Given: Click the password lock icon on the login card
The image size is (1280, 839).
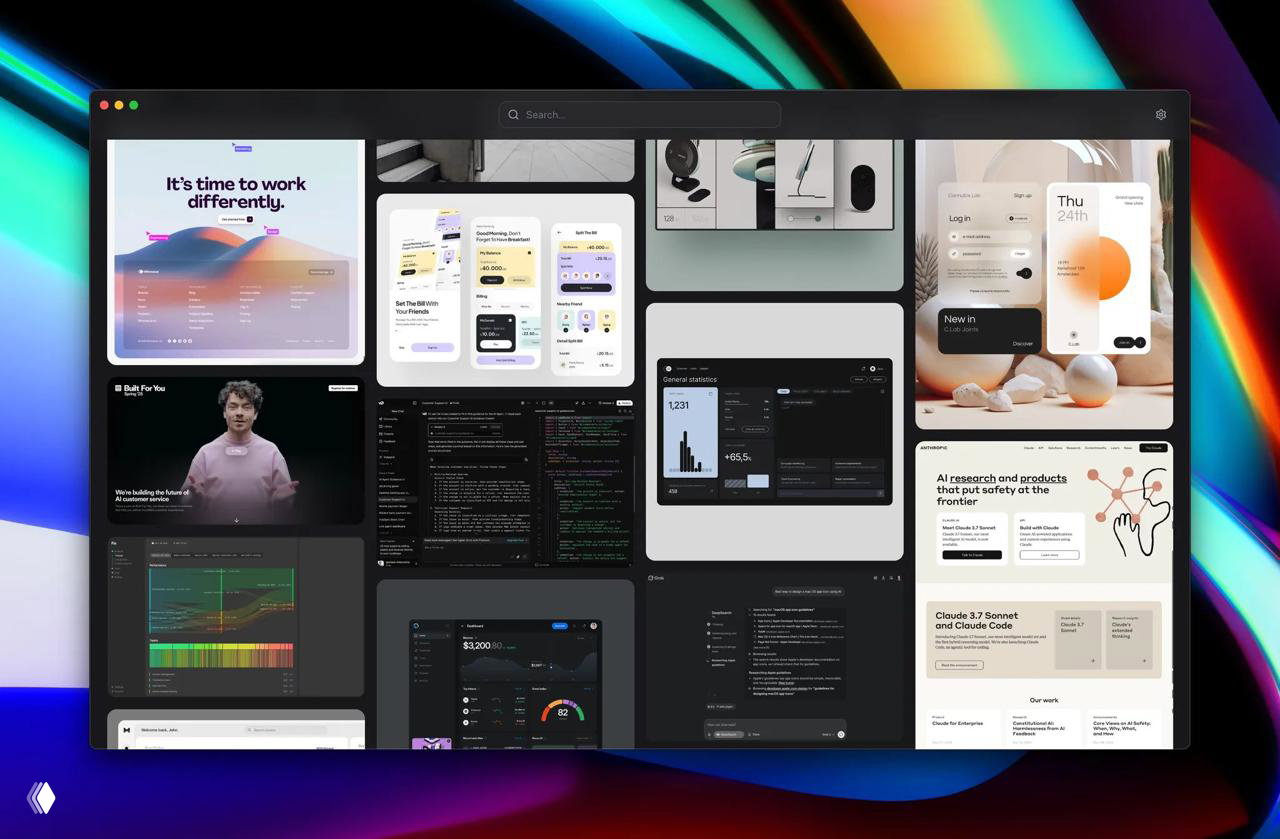Looking at the screenshot, I should 954,254.
